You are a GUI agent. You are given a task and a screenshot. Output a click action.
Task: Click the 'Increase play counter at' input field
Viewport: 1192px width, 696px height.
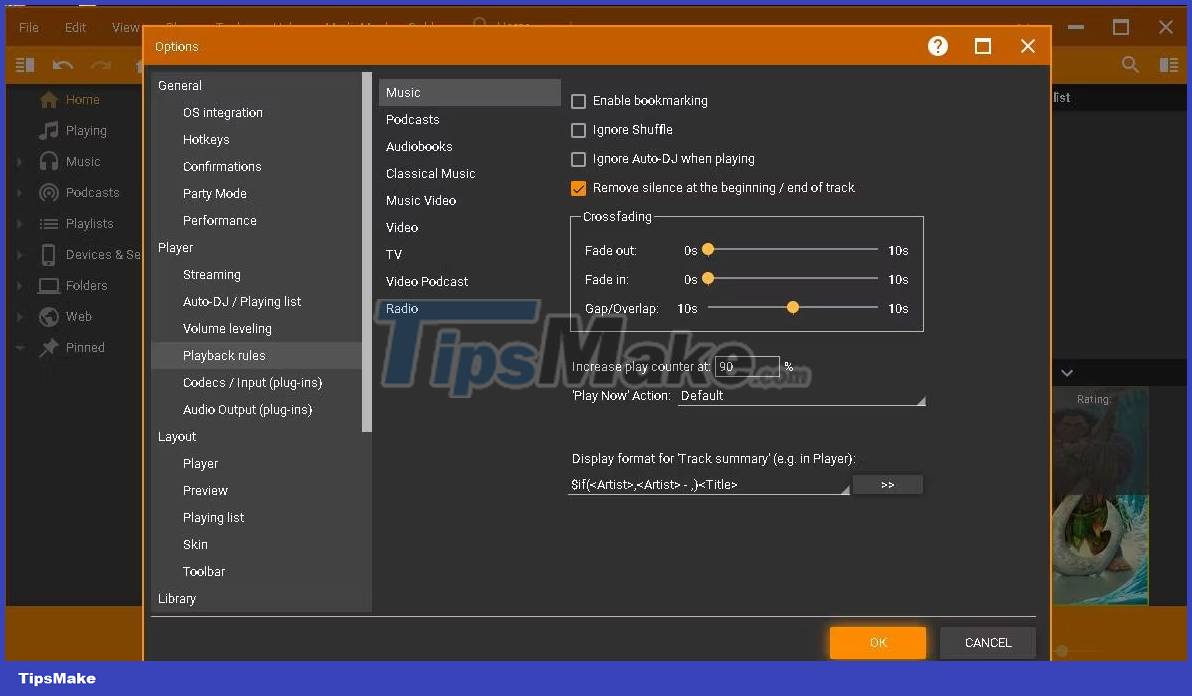coord(745,366)
